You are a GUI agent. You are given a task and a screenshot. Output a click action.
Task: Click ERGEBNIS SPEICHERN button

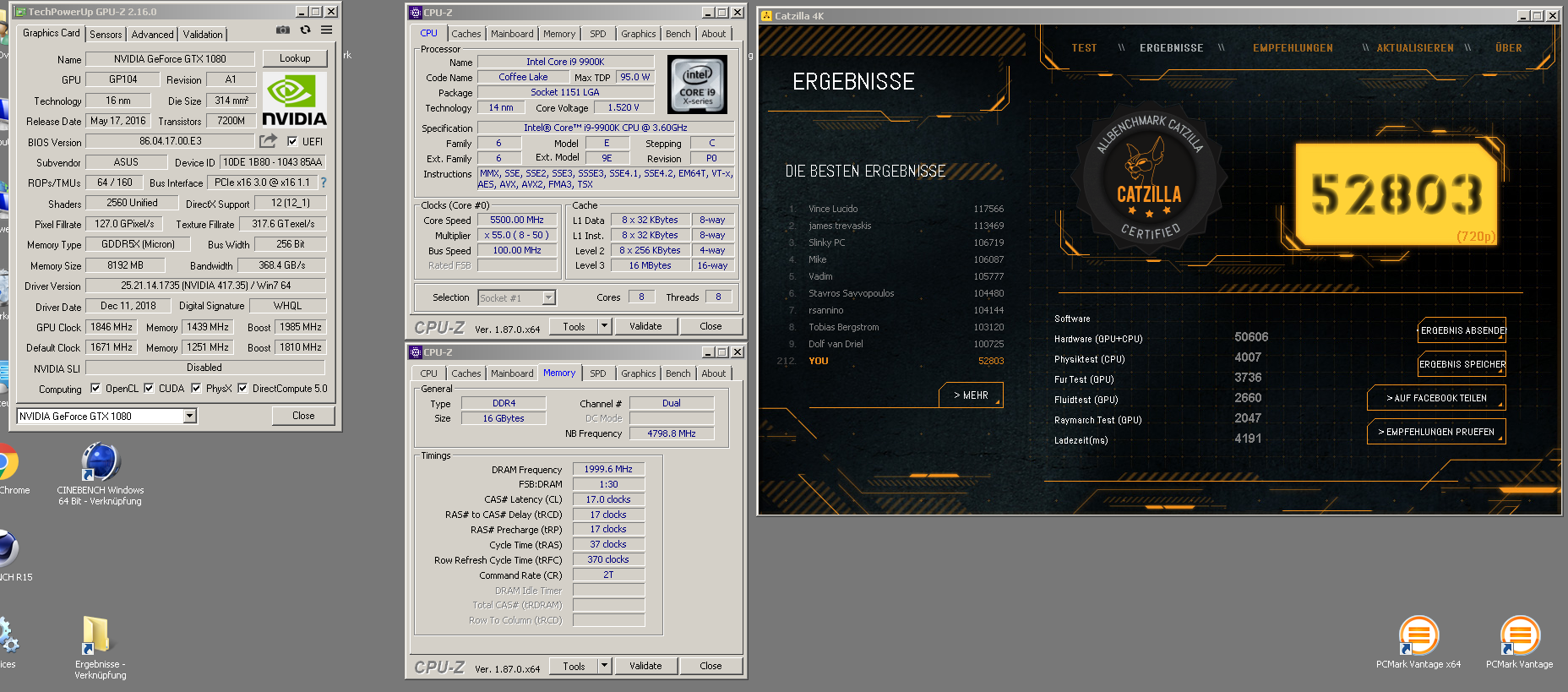point(1462,364)
